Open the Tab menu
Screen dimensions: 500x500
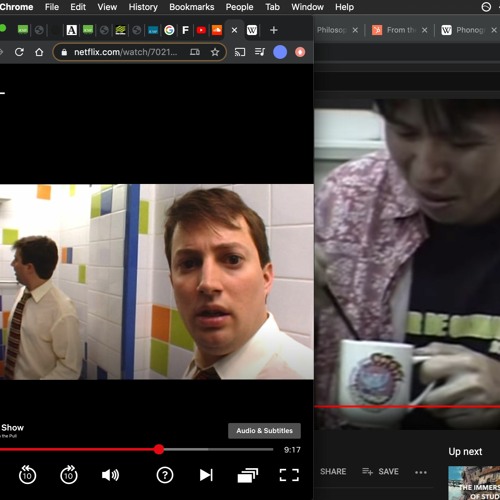272,7
